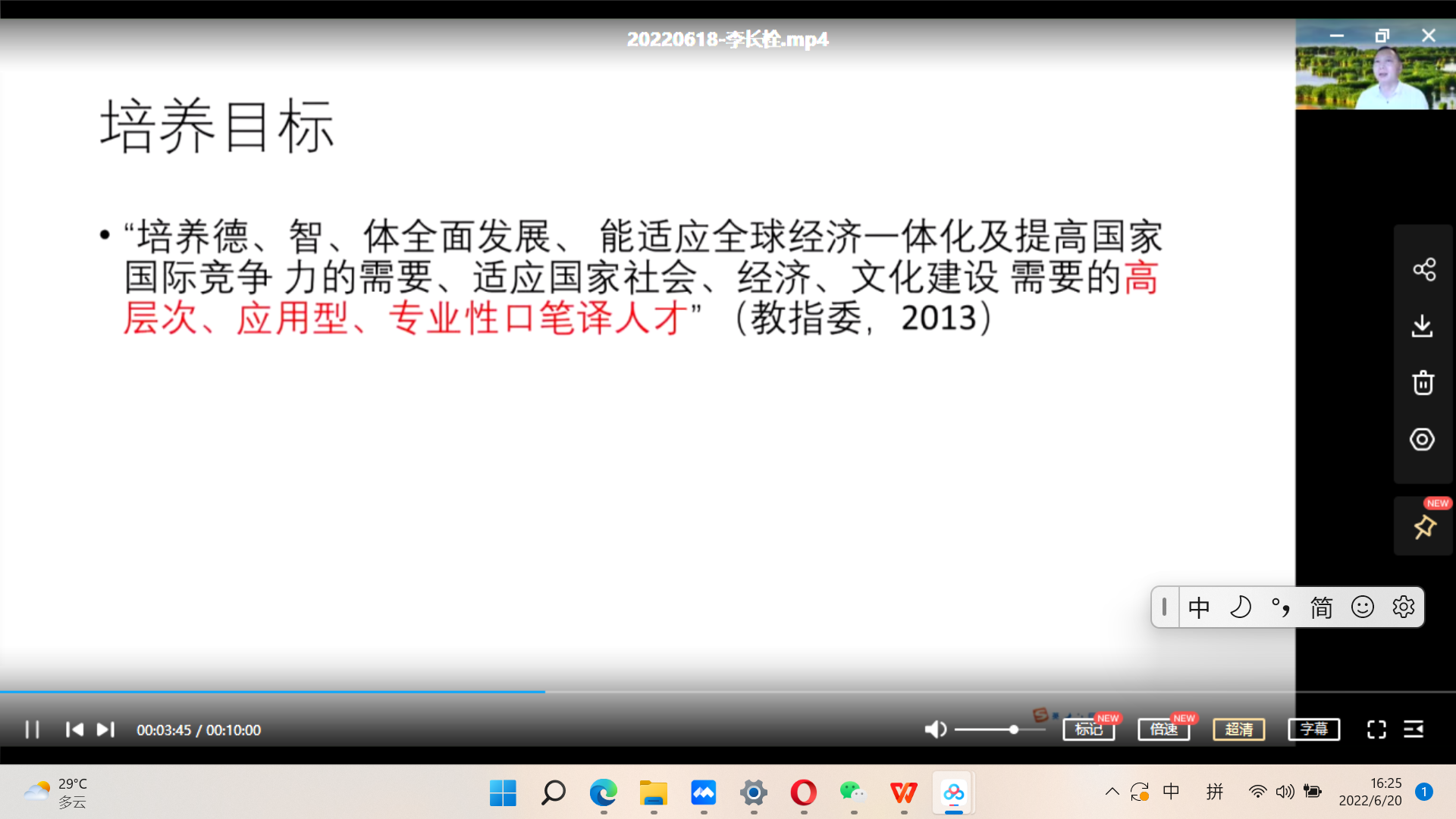
Task: Skip to the next video
Action: (105, 730)
